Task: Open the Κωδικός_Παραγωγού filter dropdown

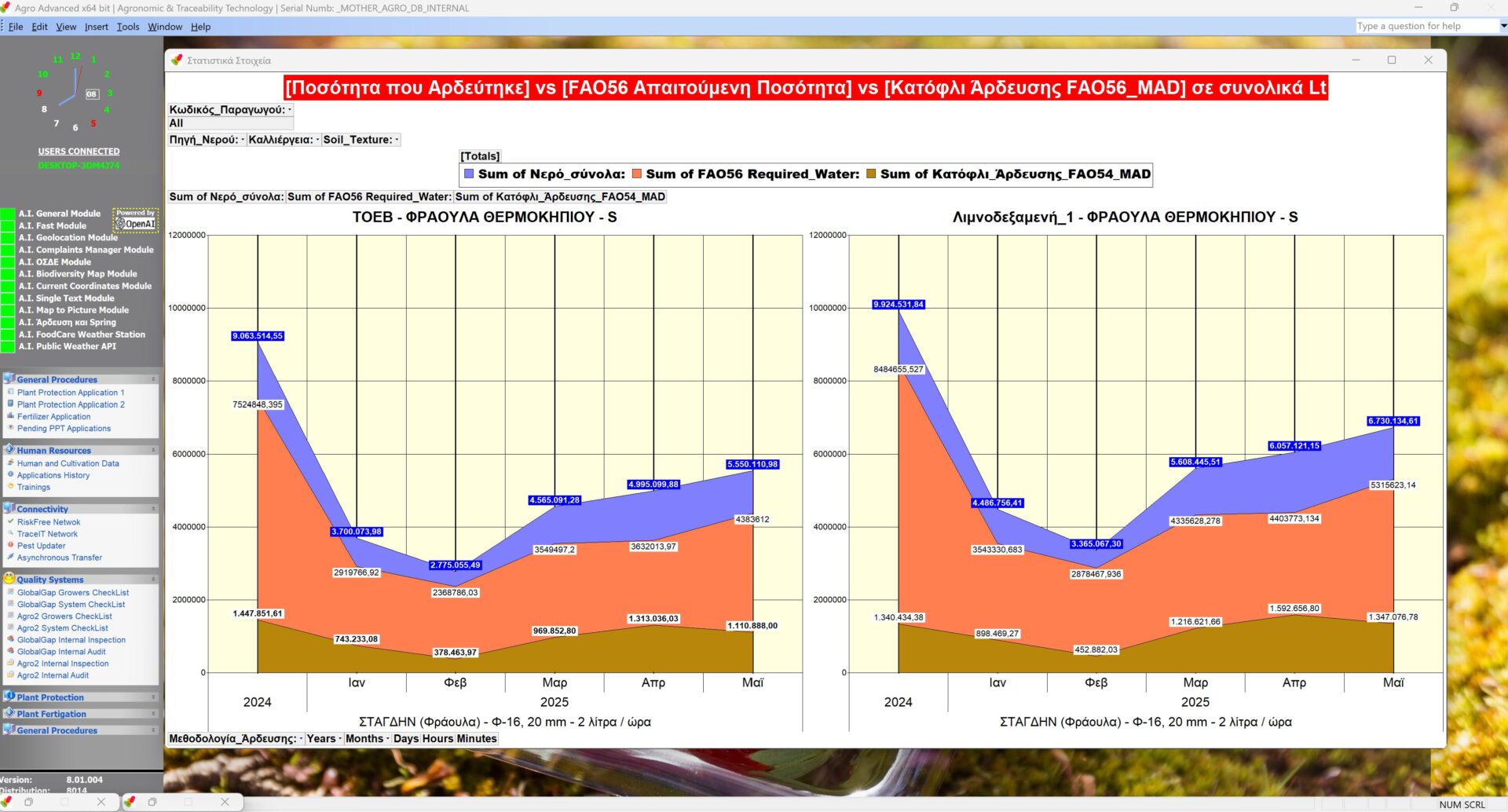Action: point(290,110)
